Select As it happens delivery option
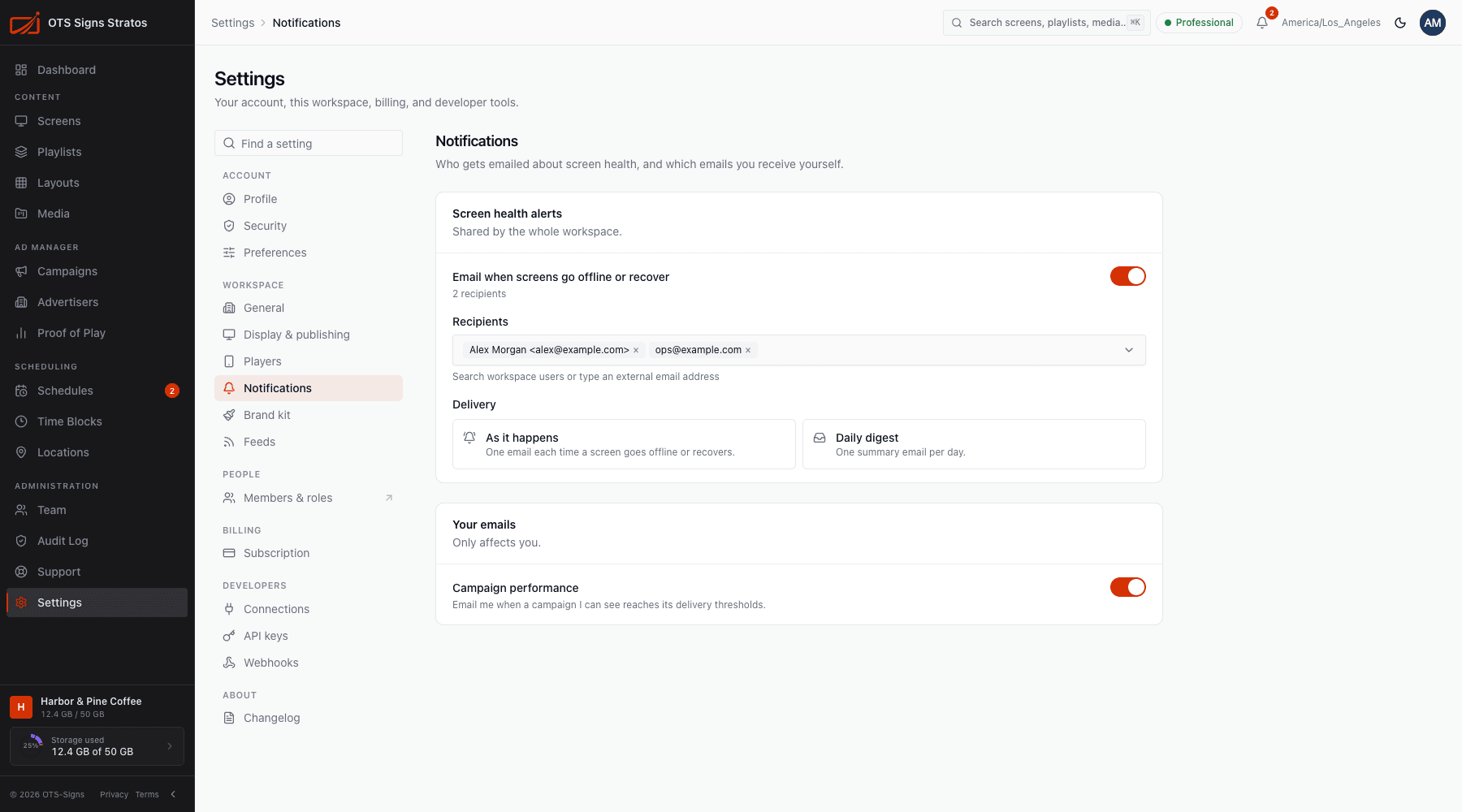The image size is (1462, 812). (x=624, y=444)
